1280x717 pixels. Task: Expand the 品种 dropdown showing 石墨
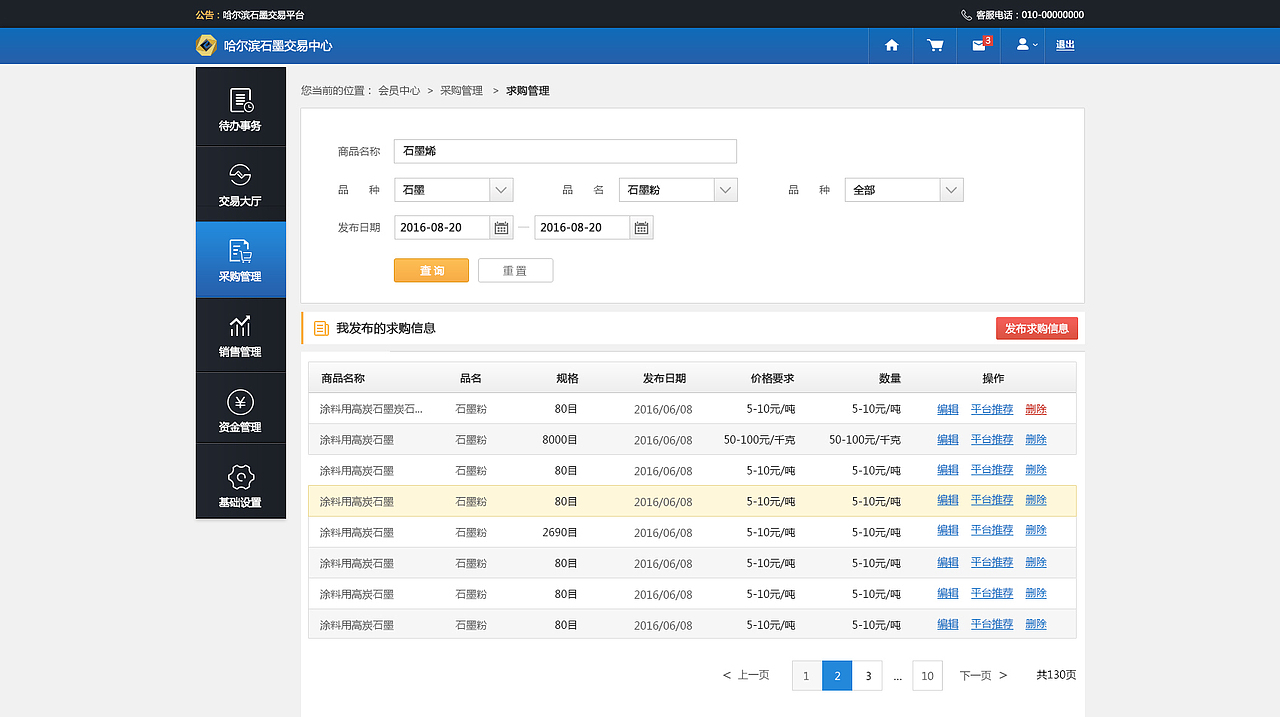(501, 189)
